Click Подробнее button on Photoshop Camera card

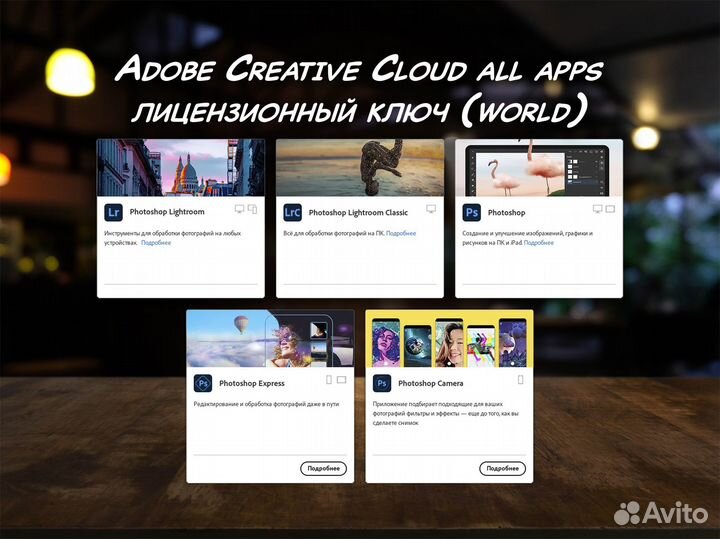(x=502, y=468)
